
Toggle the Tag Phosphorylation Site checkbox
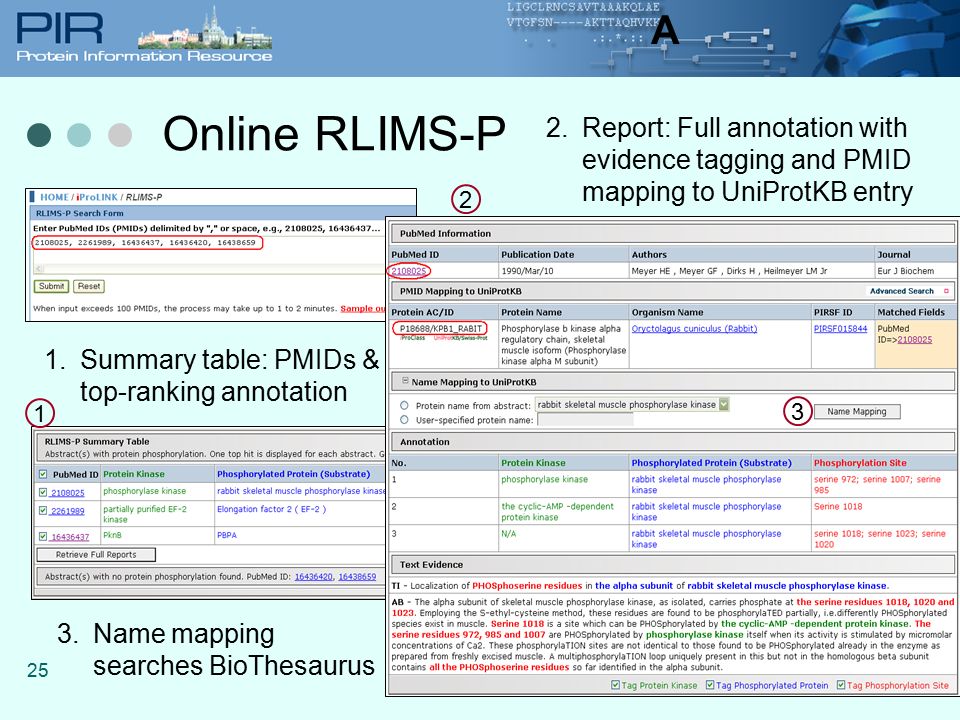point(841,685)
